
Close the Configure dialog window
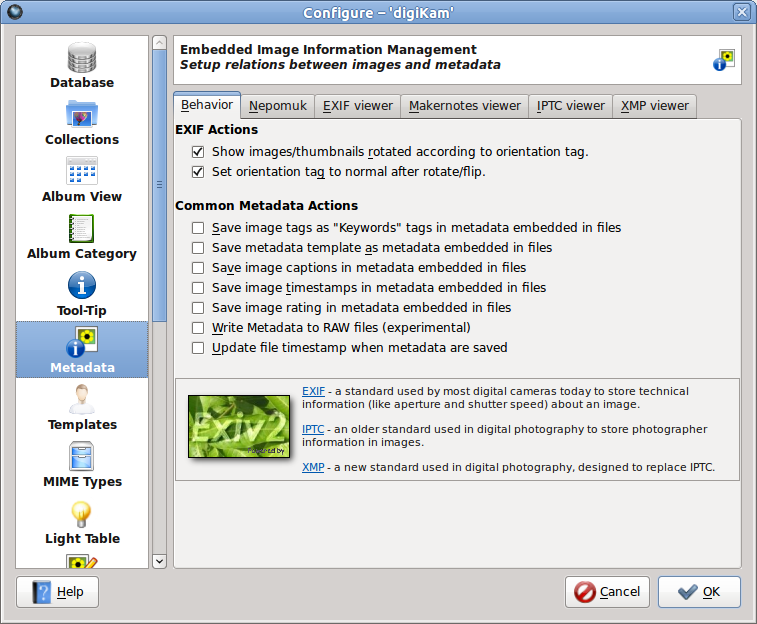point(742,12)
